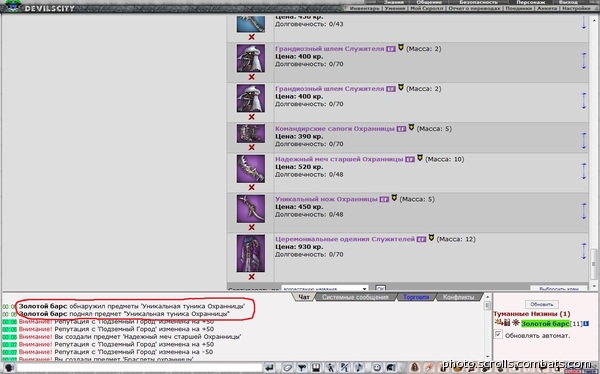Image resolution: width=600 pixels, height=374 pixels.
Task: Open Отчет о переводах submenu link
Action: pos(474,8)
